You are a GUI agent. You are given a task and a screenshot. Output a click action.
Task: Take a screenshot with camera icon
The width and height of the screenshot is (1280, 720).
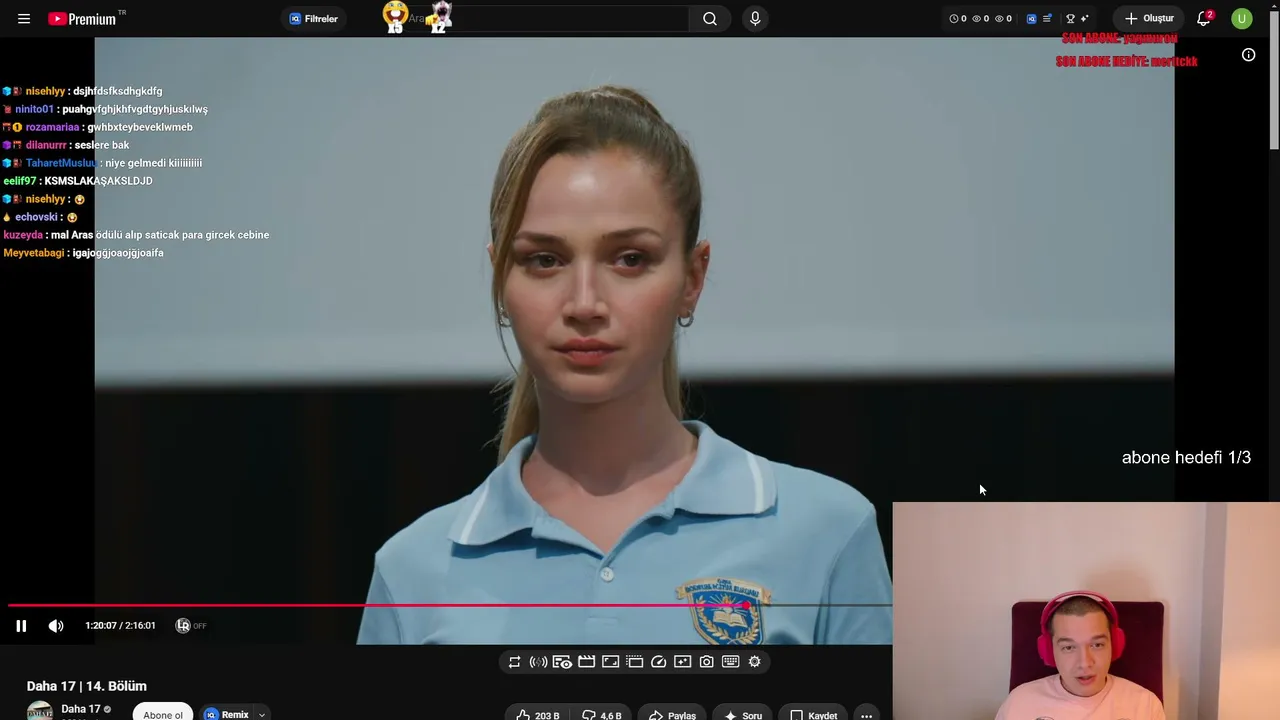706,662
